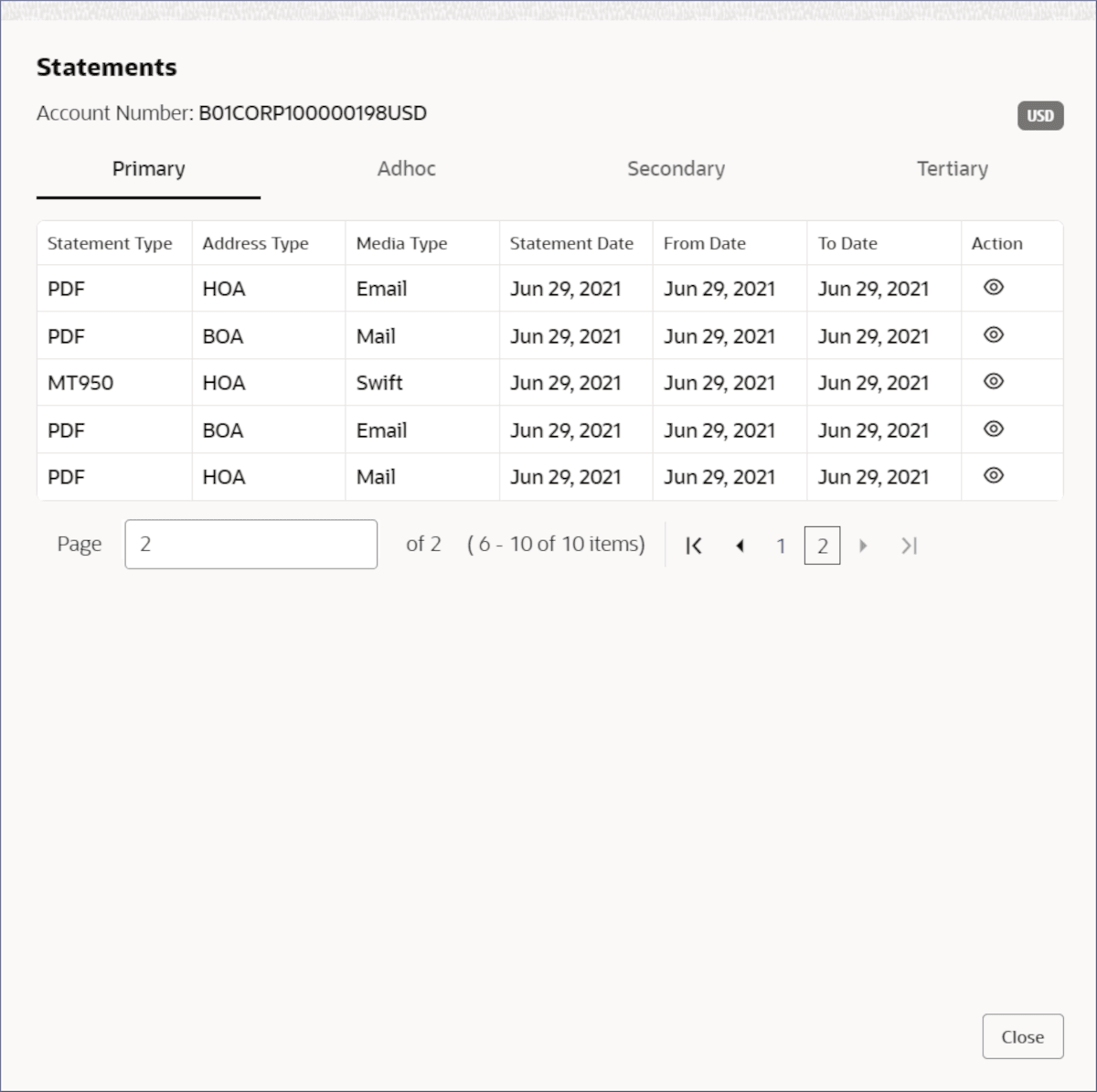
Task: View the PDF BOA Mail statement
Action: (x=993, y=335)
